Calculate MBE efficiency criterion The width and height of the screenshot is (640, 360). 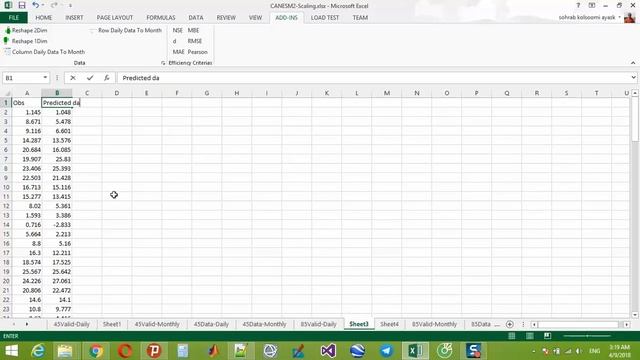tap(193, 30)
